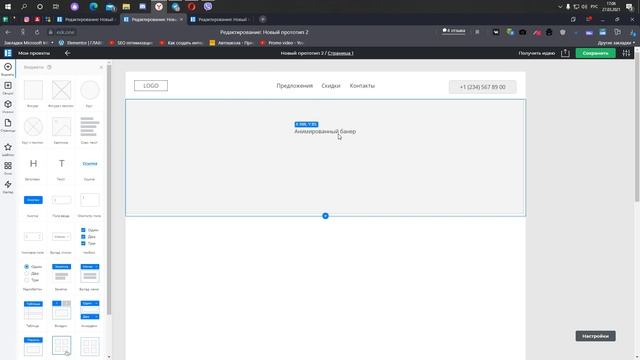Select the plain shape element
Screen dimensions: 640x360
33,90
